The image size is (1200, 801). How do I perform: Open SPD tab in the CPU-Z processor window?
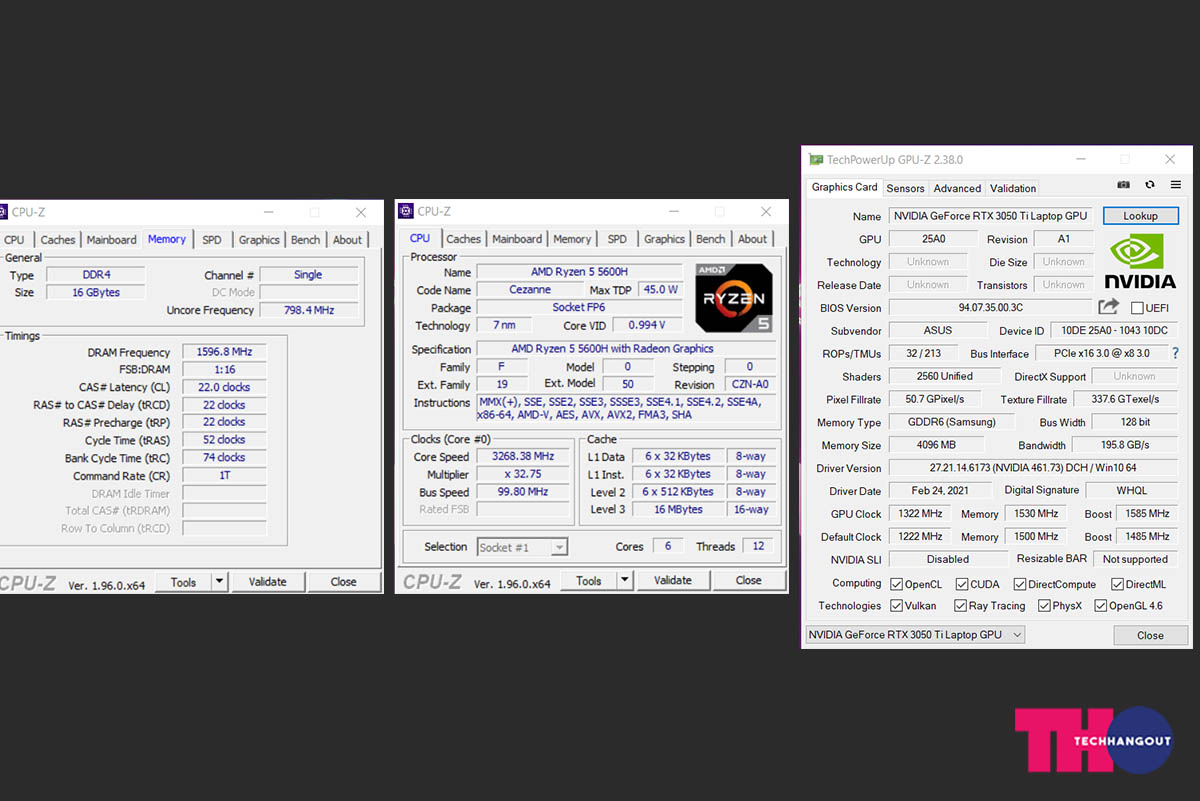tap(617, 239)
